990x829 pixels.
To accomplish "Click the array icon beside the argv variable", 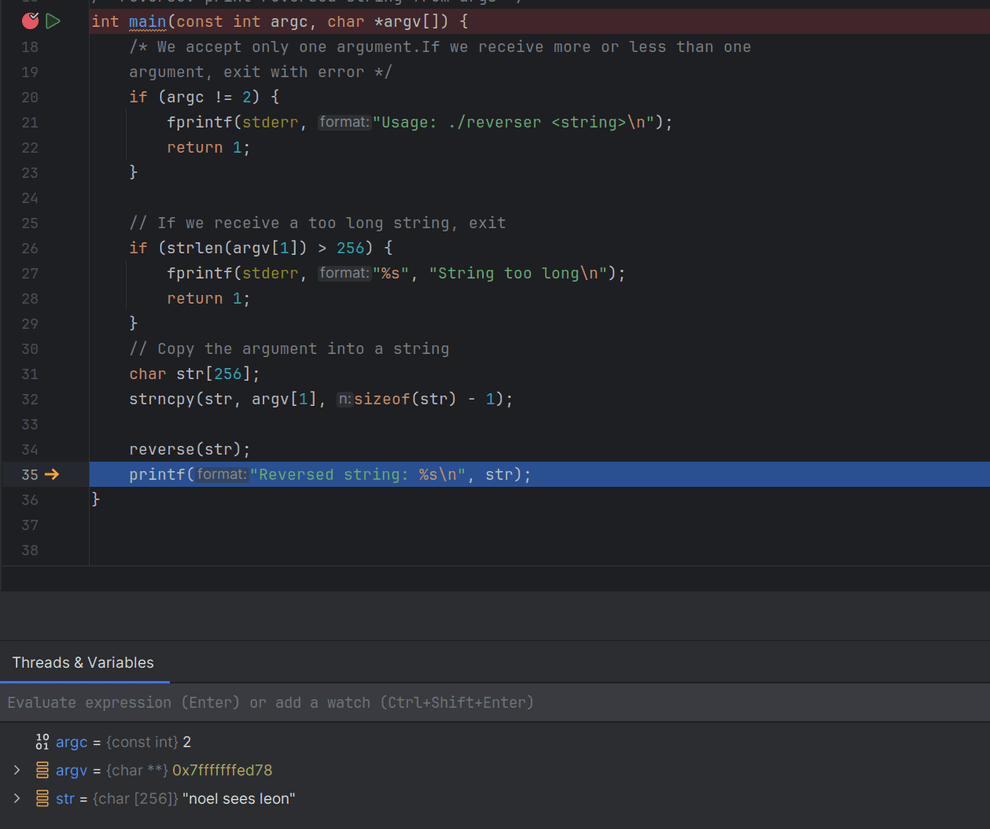I will (42, 770).
